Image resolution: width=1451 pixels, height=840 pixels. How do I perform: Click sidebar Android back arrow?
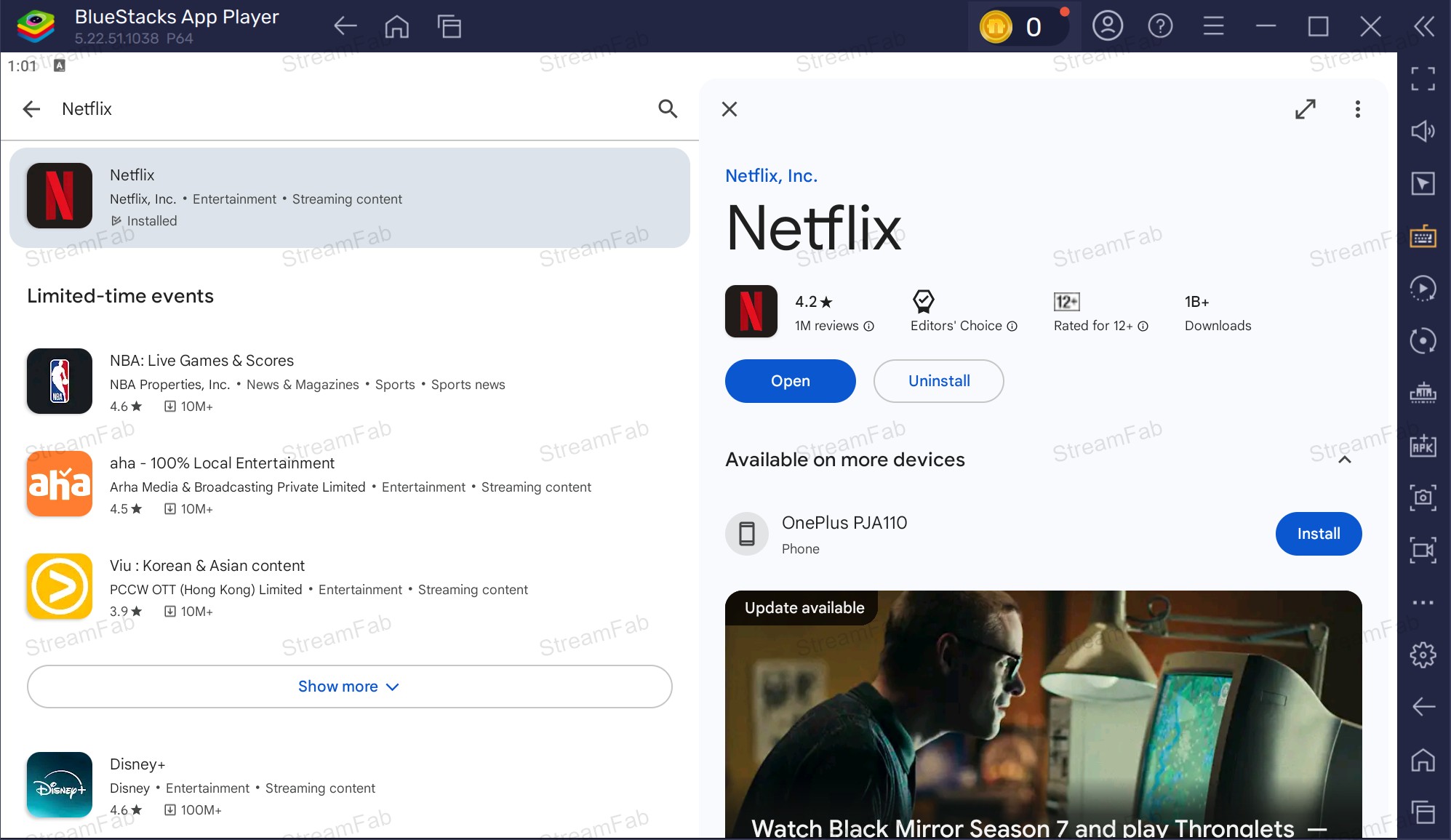pos(1423,706)
